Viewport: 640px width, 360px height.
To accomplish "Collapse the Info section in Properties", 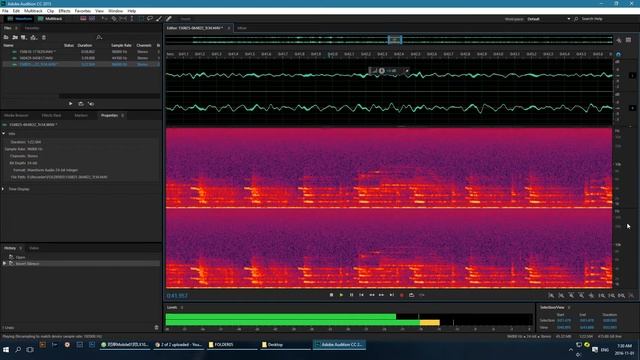I will tap(4, 133).
